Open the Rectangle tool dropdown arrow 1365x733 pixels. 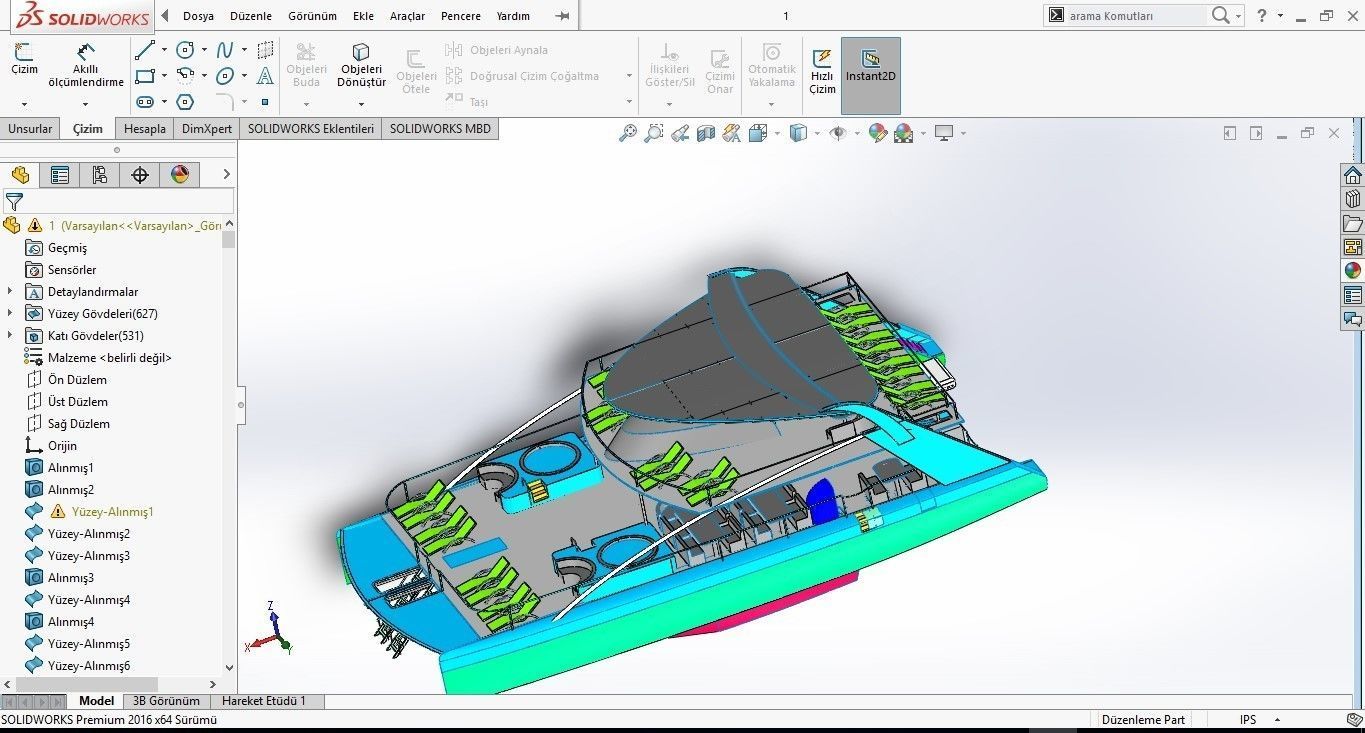click(164, 76)
